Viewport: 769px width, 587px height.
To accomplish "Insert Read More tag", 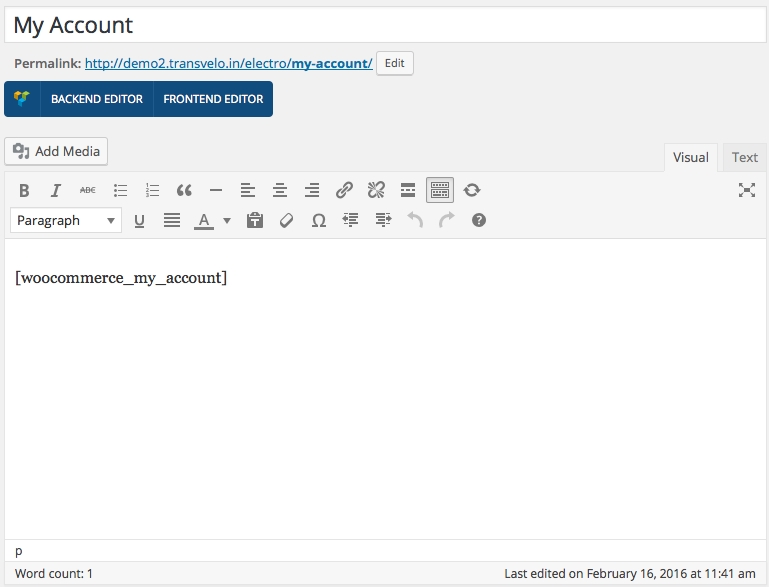I will tap(408, 190).
